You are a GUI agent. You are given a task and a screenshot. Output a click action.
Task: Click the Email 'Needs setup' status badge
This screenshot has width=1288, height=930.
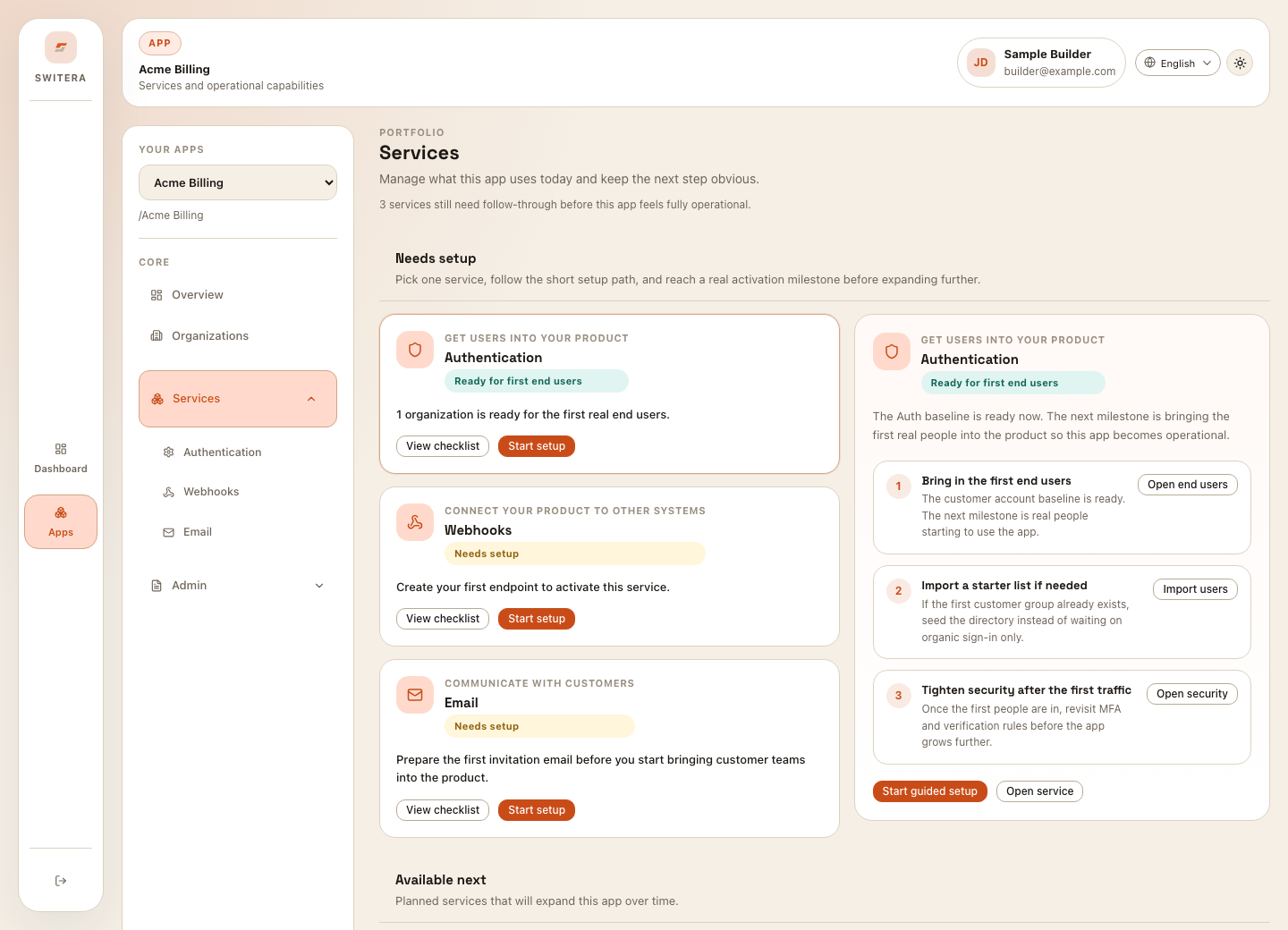tap(539, 726)
